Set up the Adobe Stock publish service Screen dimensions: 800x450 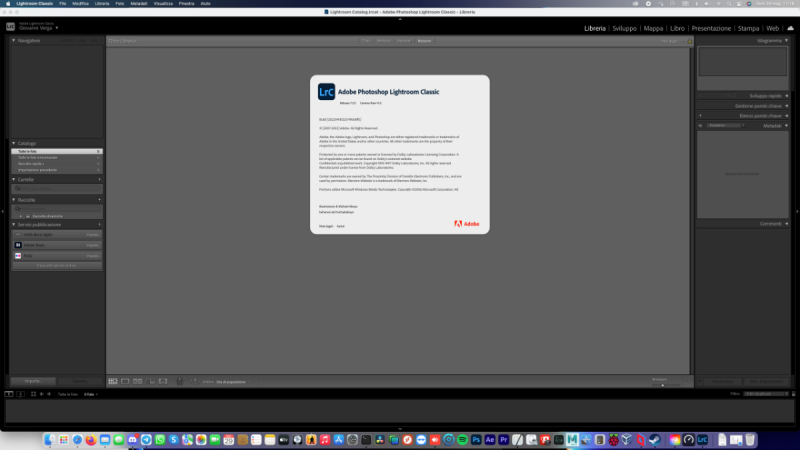[x=93, y=245]
